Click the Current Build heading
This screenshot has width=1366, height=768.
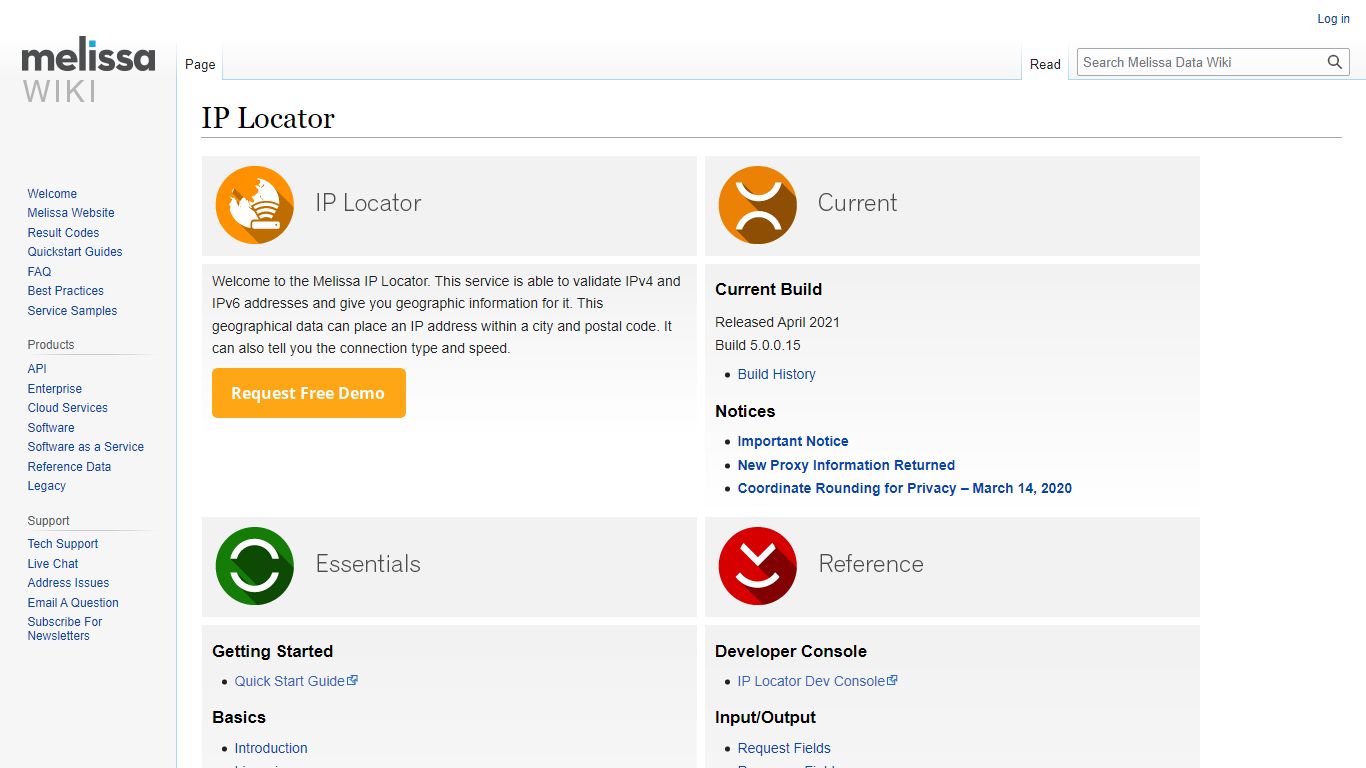pos(768,289)
